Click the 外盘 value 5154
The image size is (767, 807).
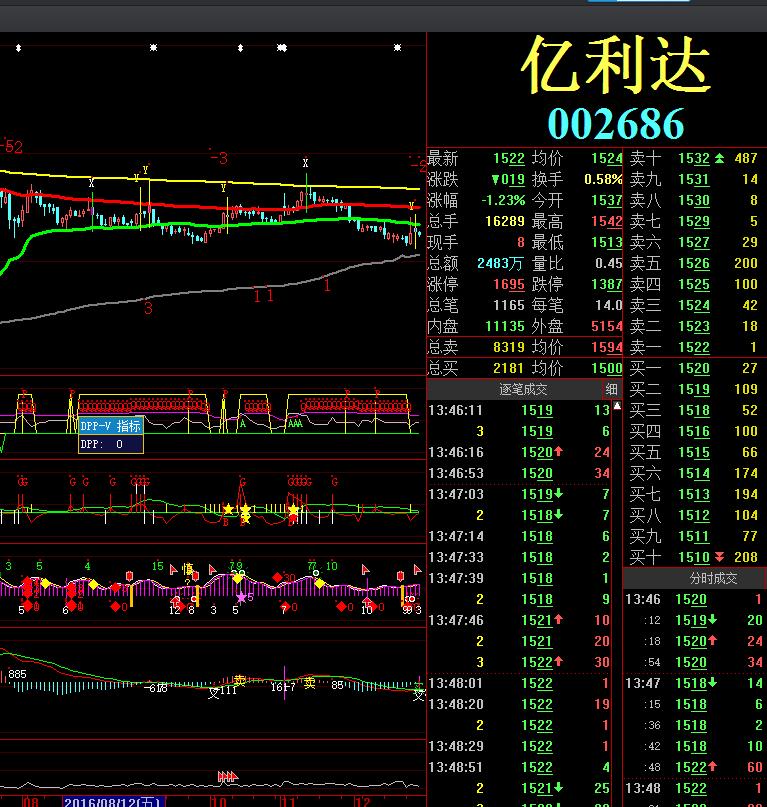pyautogui.click(x=606, y=326)
